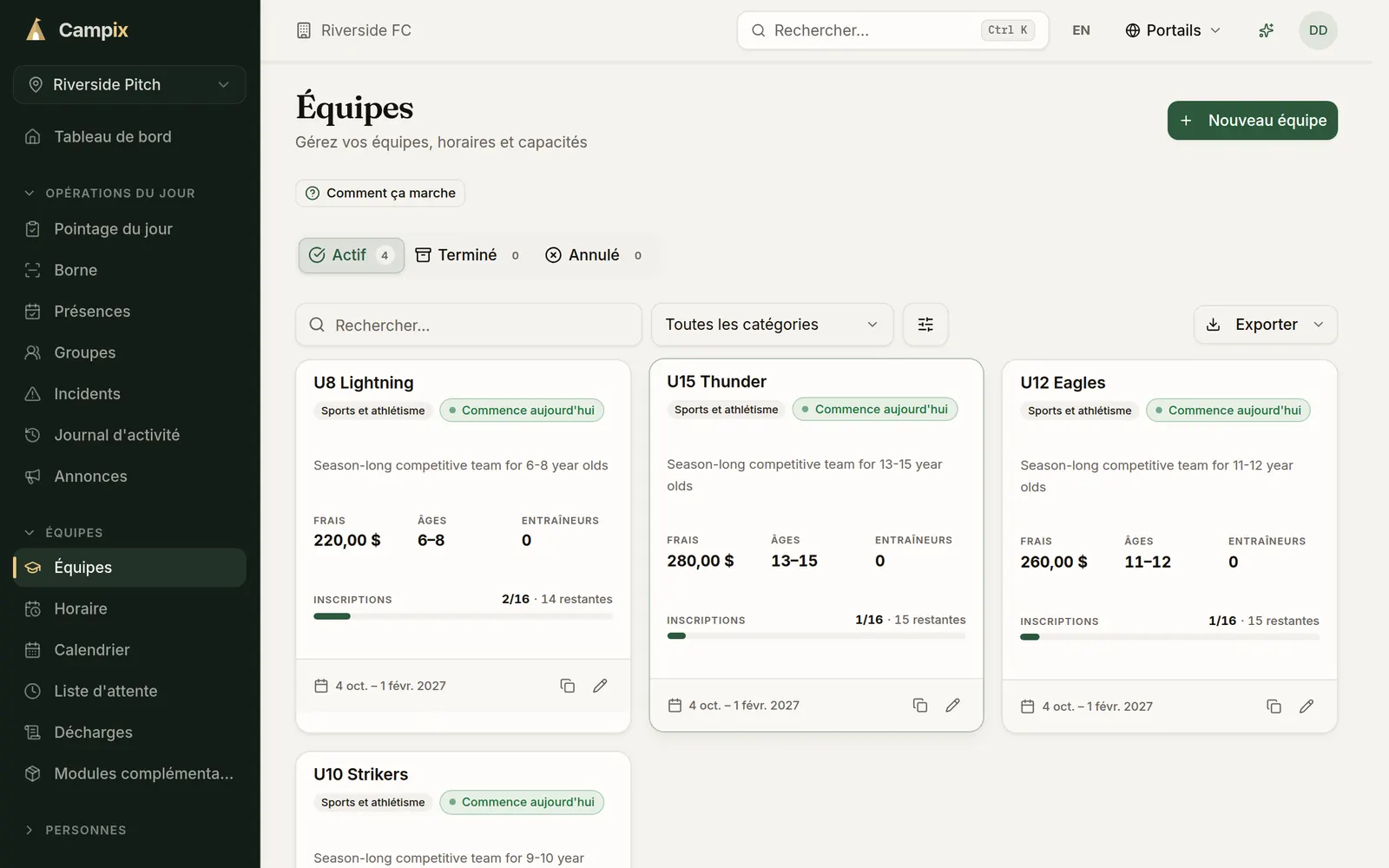Open Liste d'attente

pyautogui.click(x=130, y=691)
